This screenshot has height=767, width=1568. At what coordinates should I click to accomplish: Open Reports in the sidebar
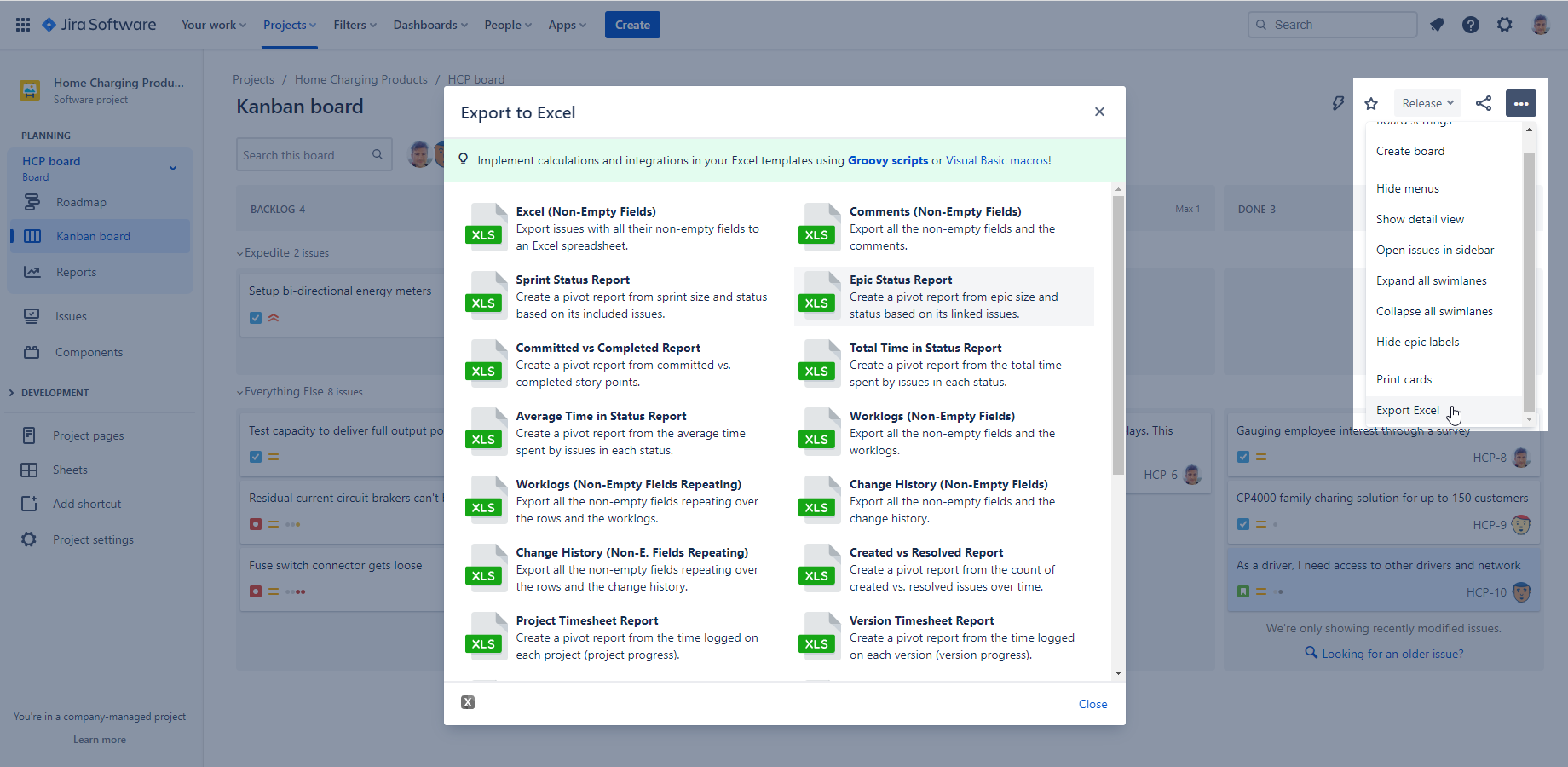tap(101, 272)
